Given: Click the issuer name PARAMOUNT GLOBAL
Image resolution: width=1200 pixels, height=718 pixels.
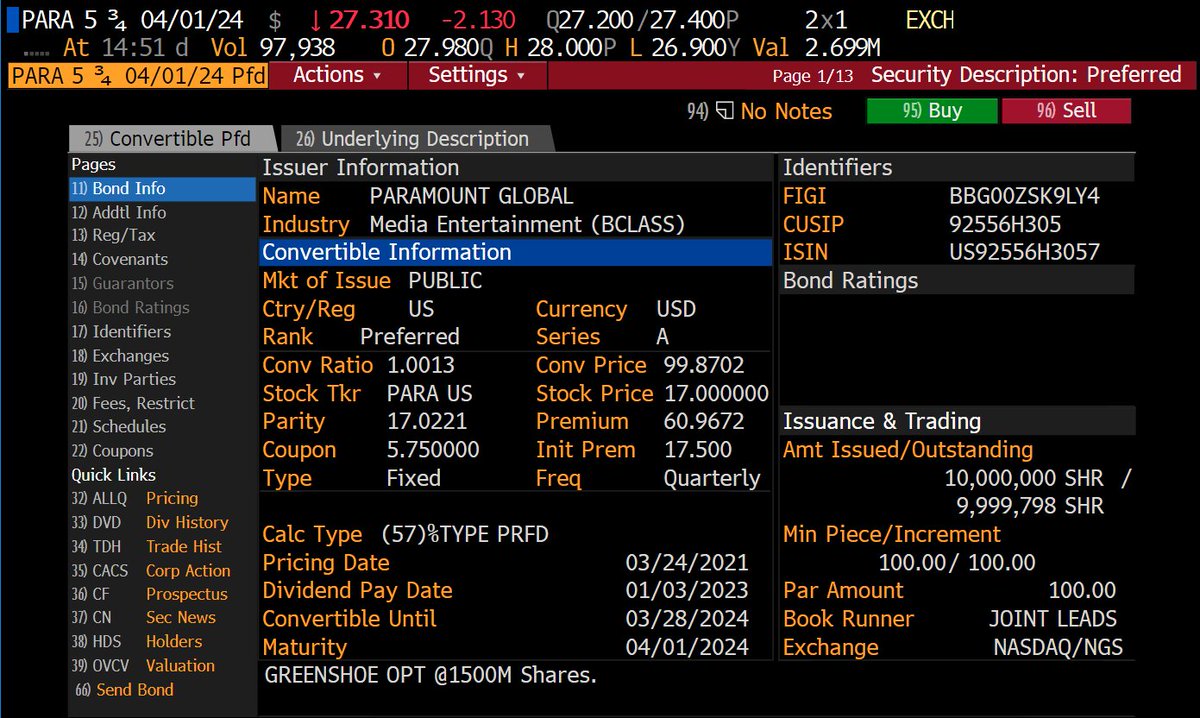Looking at the screenshot, I should click(471, 196).
